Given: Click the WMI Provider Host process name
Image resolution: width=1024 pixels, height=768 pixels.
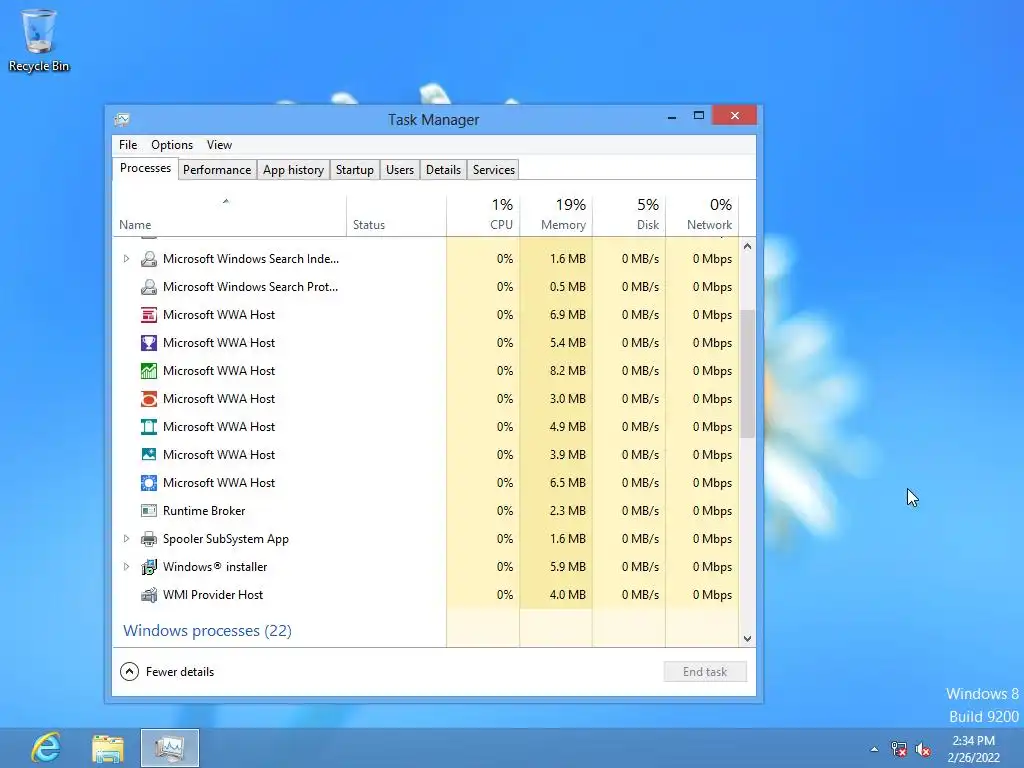Looking at the screenshot, I should pyautogui.click(x=213, y=595).
